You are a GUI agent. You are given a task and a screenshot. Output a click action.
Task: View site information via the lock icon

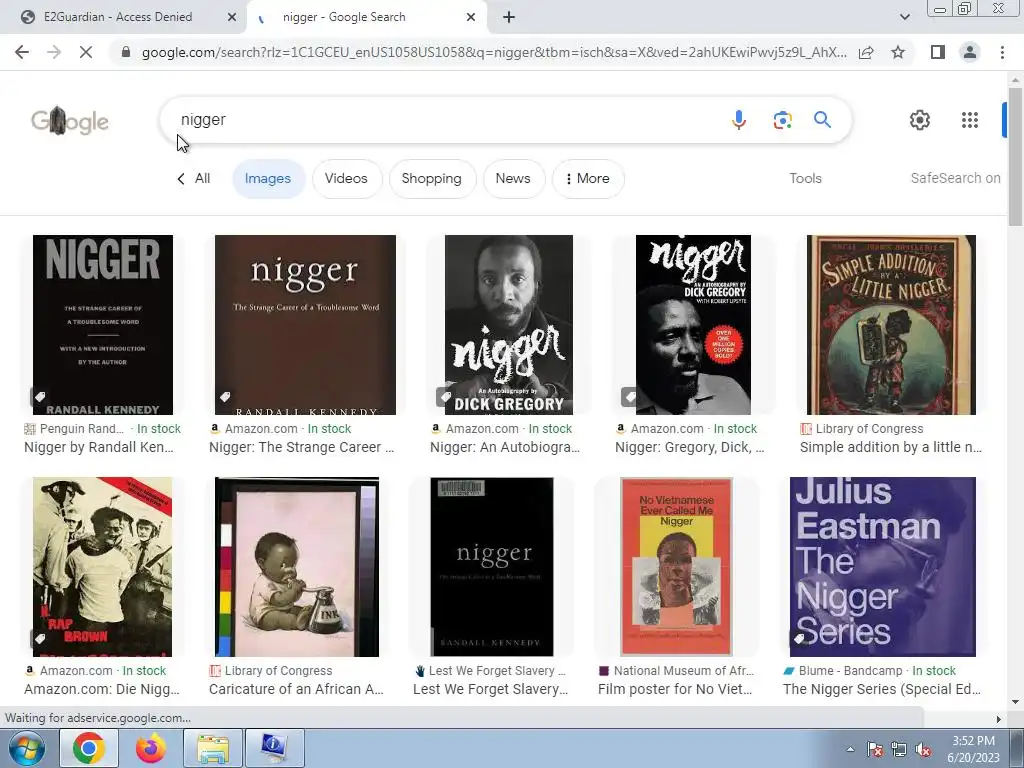tap(126, 52)
